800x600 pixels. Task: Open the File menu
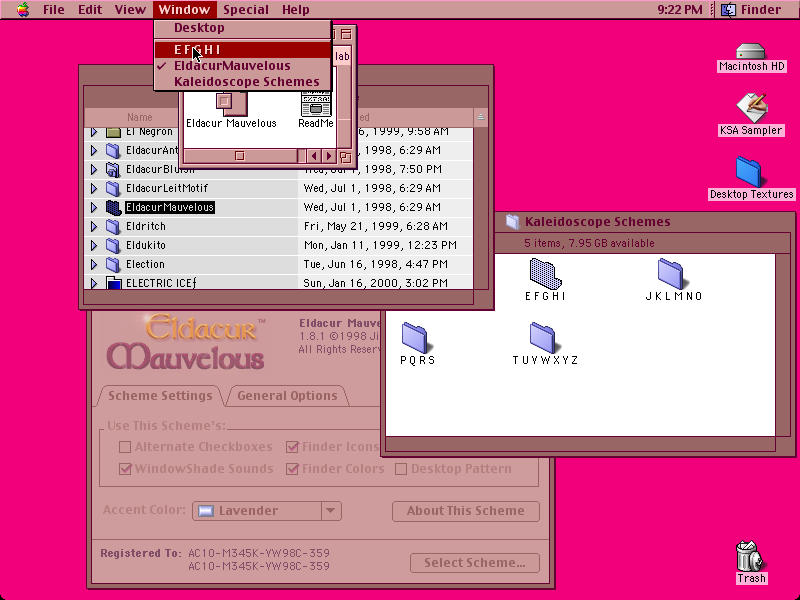54,9
